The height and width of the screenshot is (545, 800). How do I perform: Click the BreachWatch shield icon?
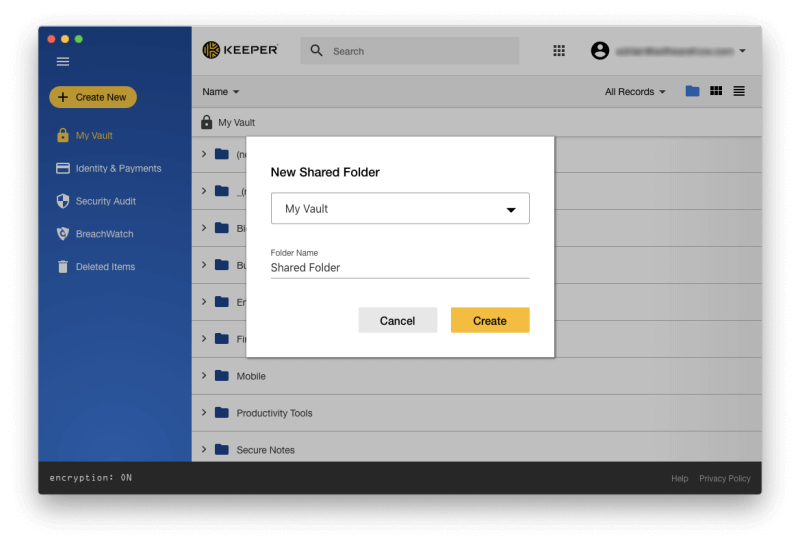tap(63, 234)
